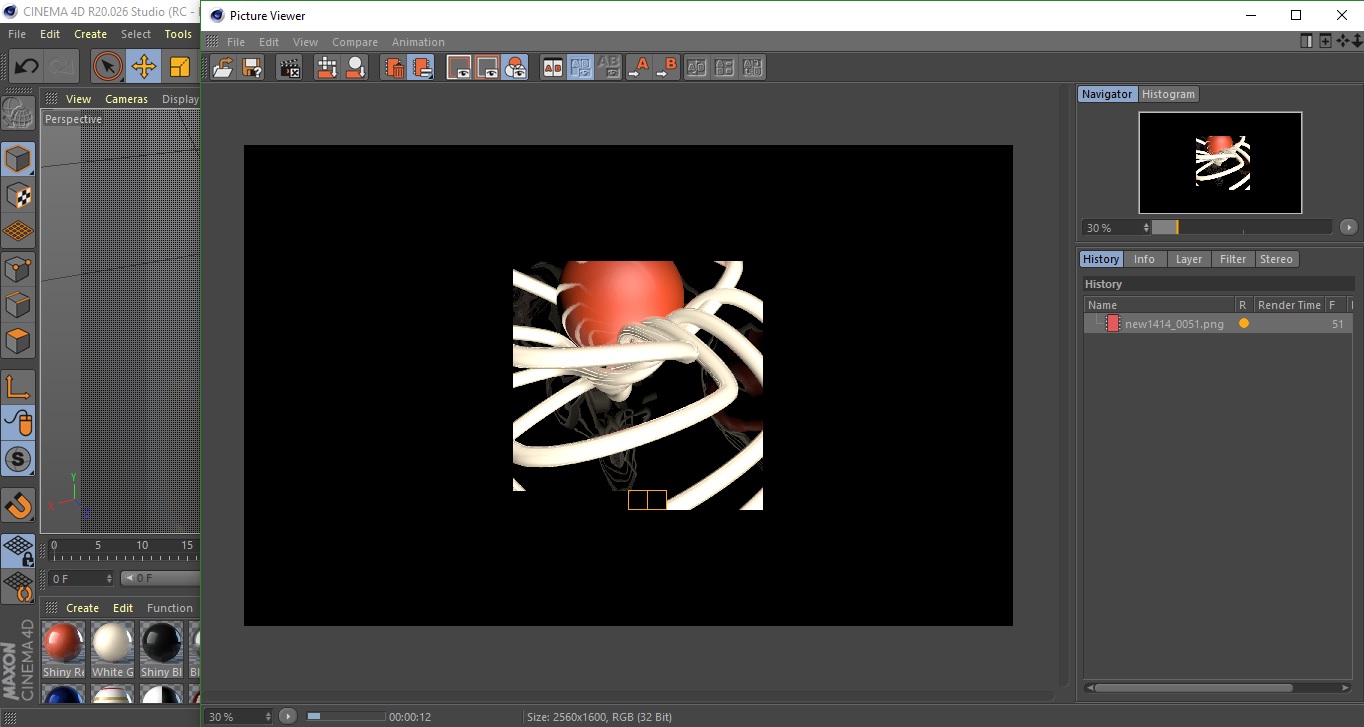Image resolution: width=1364 pixels, height=727 pixels.
Task: Click the Undo arrow icon
Action: (x=27, y=67)
